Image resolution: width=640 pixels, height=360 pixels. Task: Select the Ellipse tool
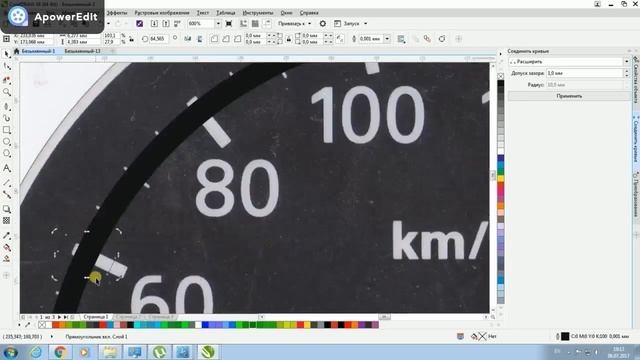tap(7, 142)
